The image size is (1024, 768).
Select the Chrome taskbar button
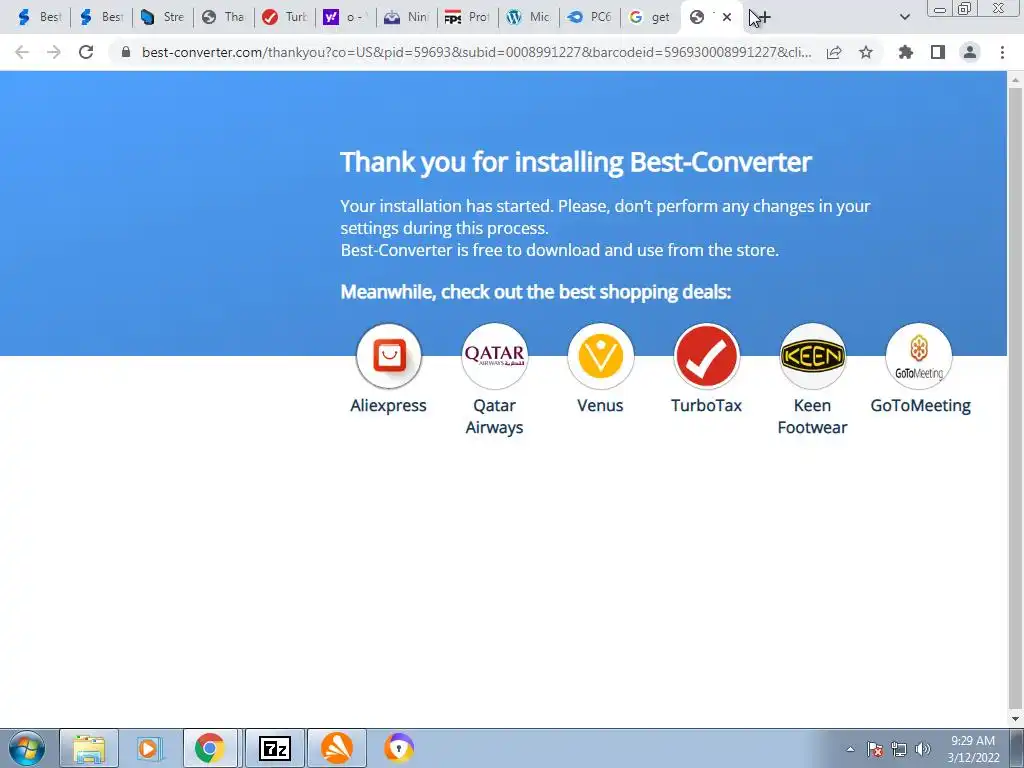210,748
